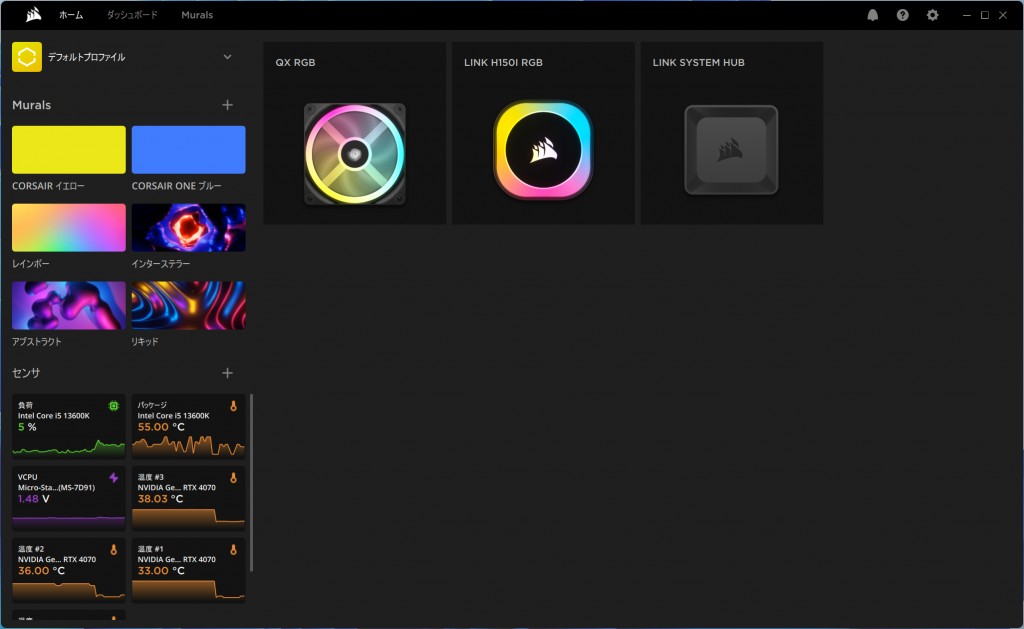Click the 5 % CPU load value
The width and height of the screenshot is (1024, 629).
click(x=27, y=427)
